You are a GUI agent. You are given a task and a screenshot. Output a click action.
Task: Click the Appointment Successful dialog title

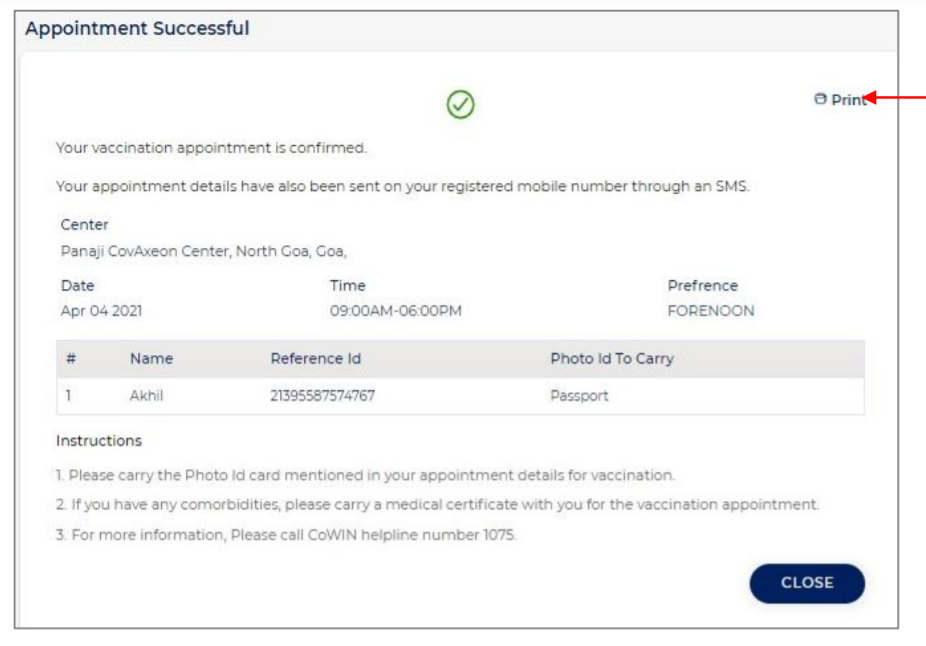(137, 28)
